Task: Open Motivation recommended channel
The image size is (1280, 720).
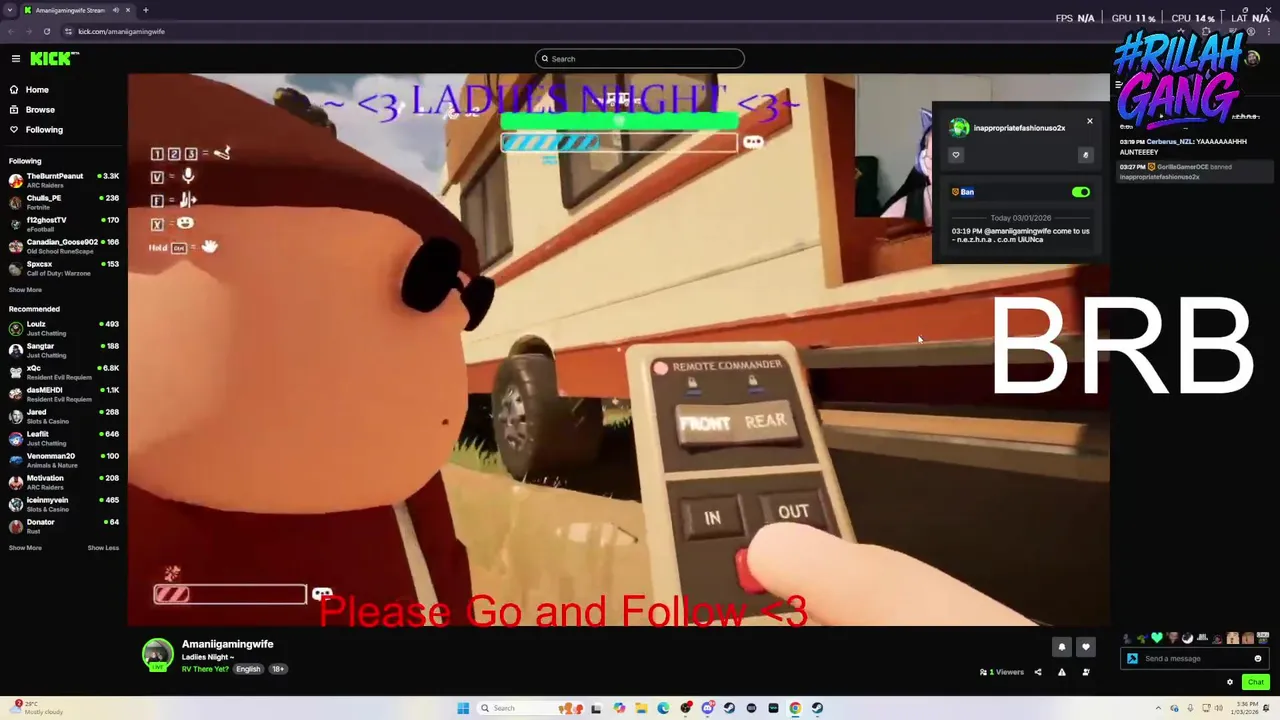Action: (x=64, y=482)
